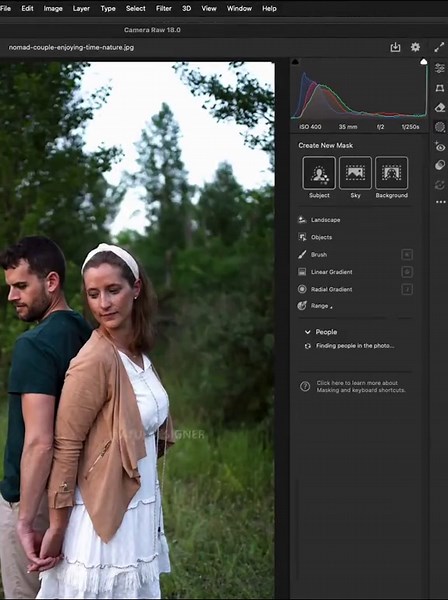Open Camera Raw preferences gear icon
The image size is (448, 600).
(415, 47)
